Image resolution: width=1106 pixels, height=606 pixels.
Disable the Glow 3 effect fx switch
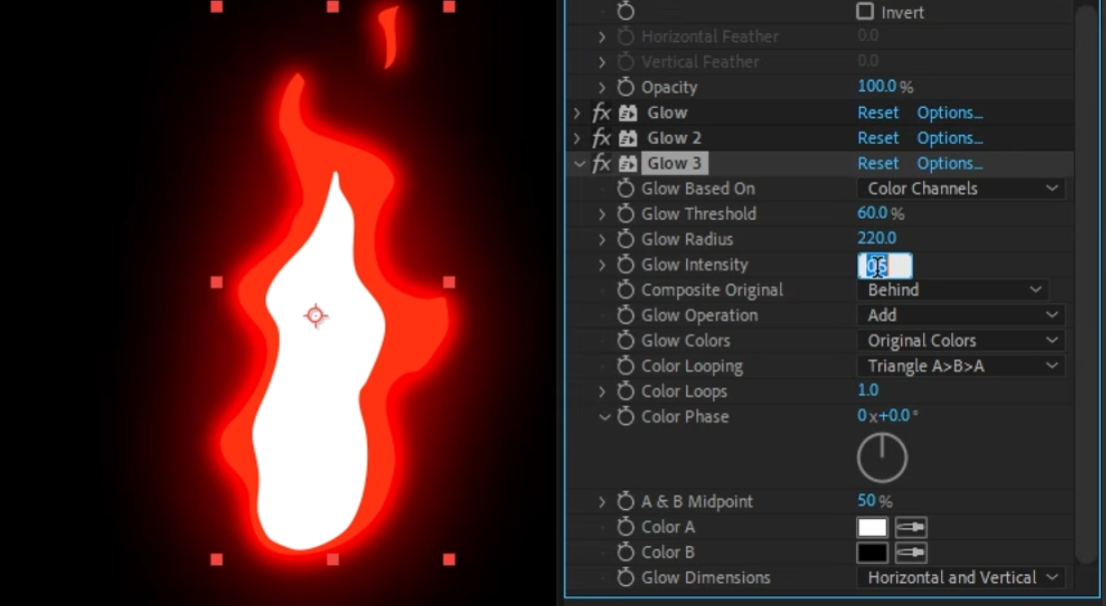tap(602, 164)
